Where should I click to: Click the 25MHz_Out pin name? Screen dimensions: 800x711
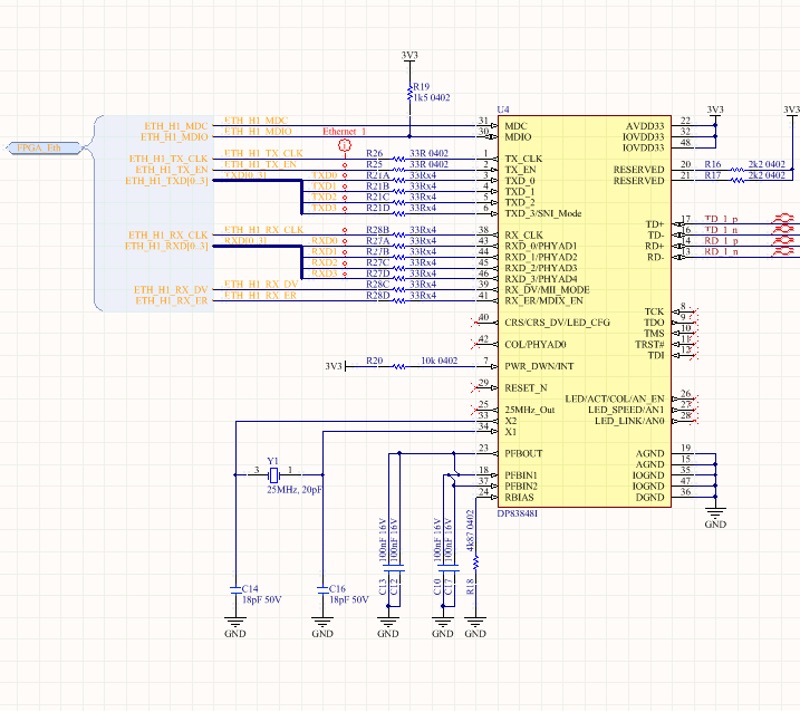click(530, 410)
